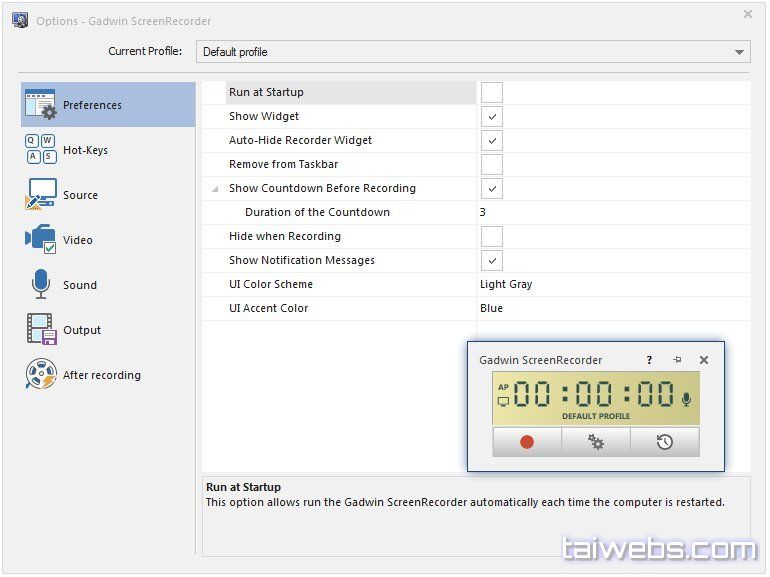Screen dimensions: 770x577
Task: Open widget settings gears icon
Action: click(596, 442)
